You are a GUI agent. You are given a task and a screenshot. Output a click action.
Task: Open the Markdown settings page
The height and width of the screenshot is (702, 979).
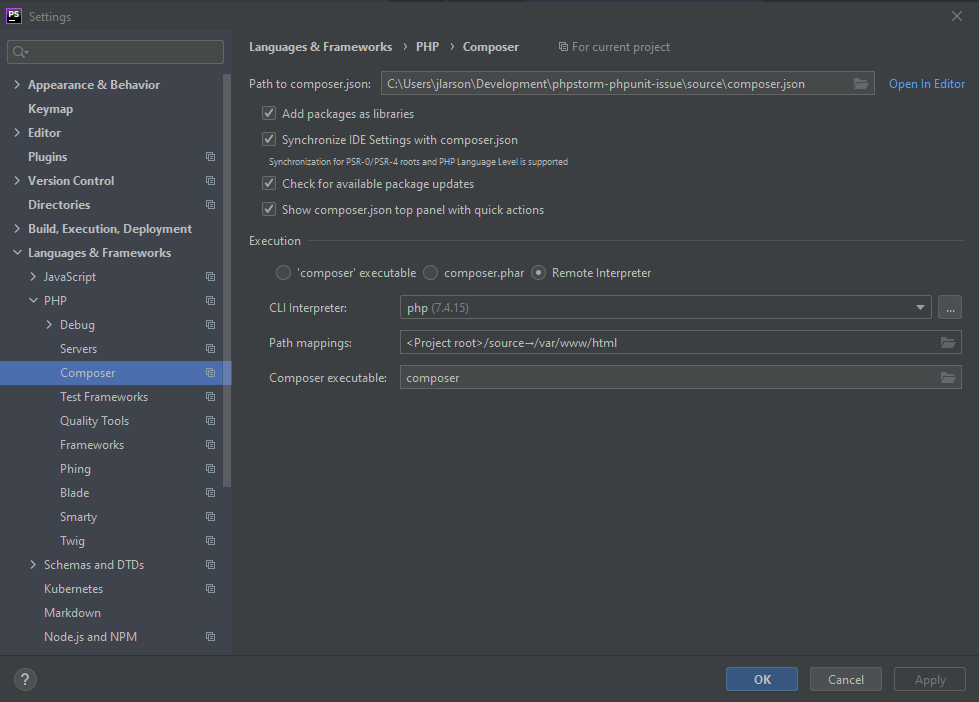[x=72, y=613]
